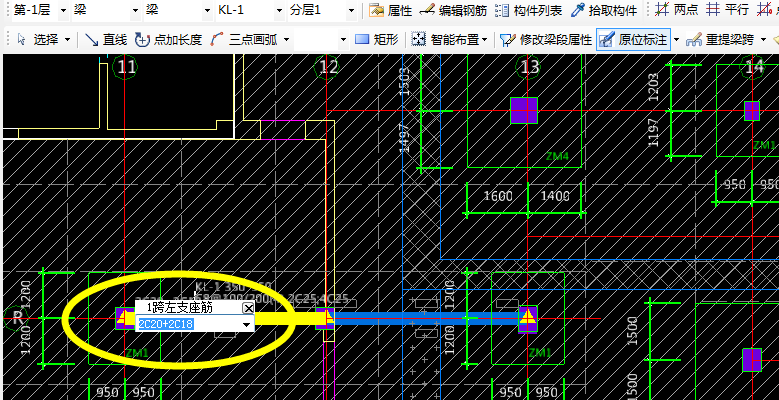Image resolution: width=779 pixels, height=400 pixels.
Task: Choose the 直线 line drawing tool
Action: click(x=106, y=40)
